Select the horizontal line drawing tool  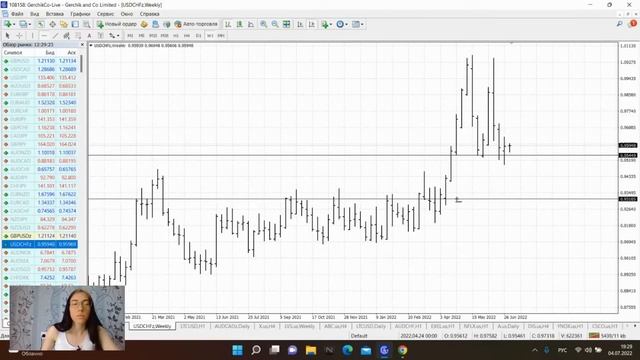pos(44,36)
